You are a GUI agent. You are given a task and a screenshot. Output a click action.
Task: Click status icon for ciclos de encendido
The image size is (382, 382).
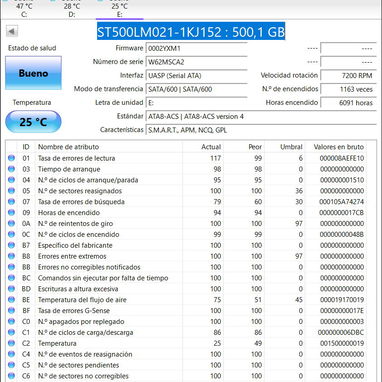tap(12, 234)
